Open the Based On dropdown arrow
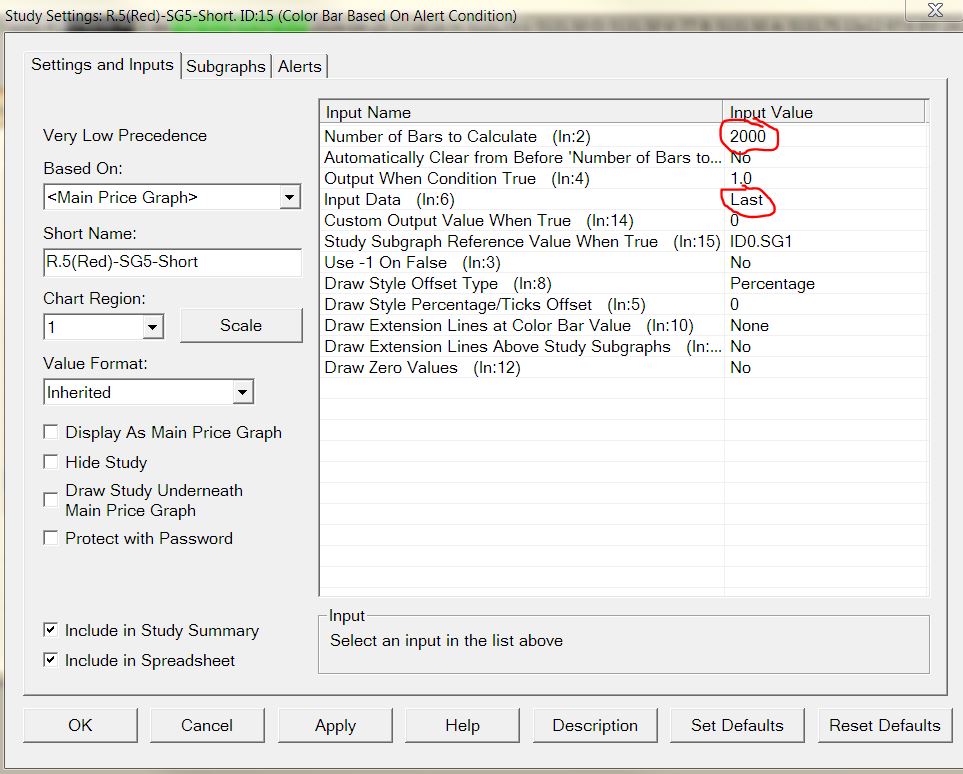This screenshot has width=963, height=774. pyautogui.click(x=289, y=197)
